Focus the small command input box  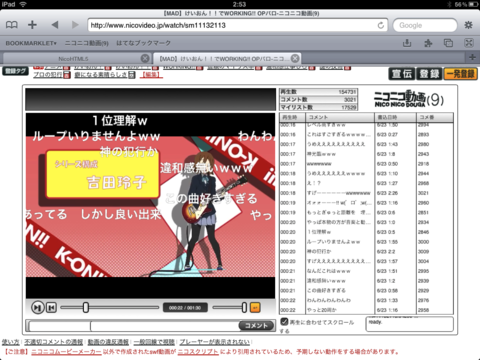tap(59, 326)
